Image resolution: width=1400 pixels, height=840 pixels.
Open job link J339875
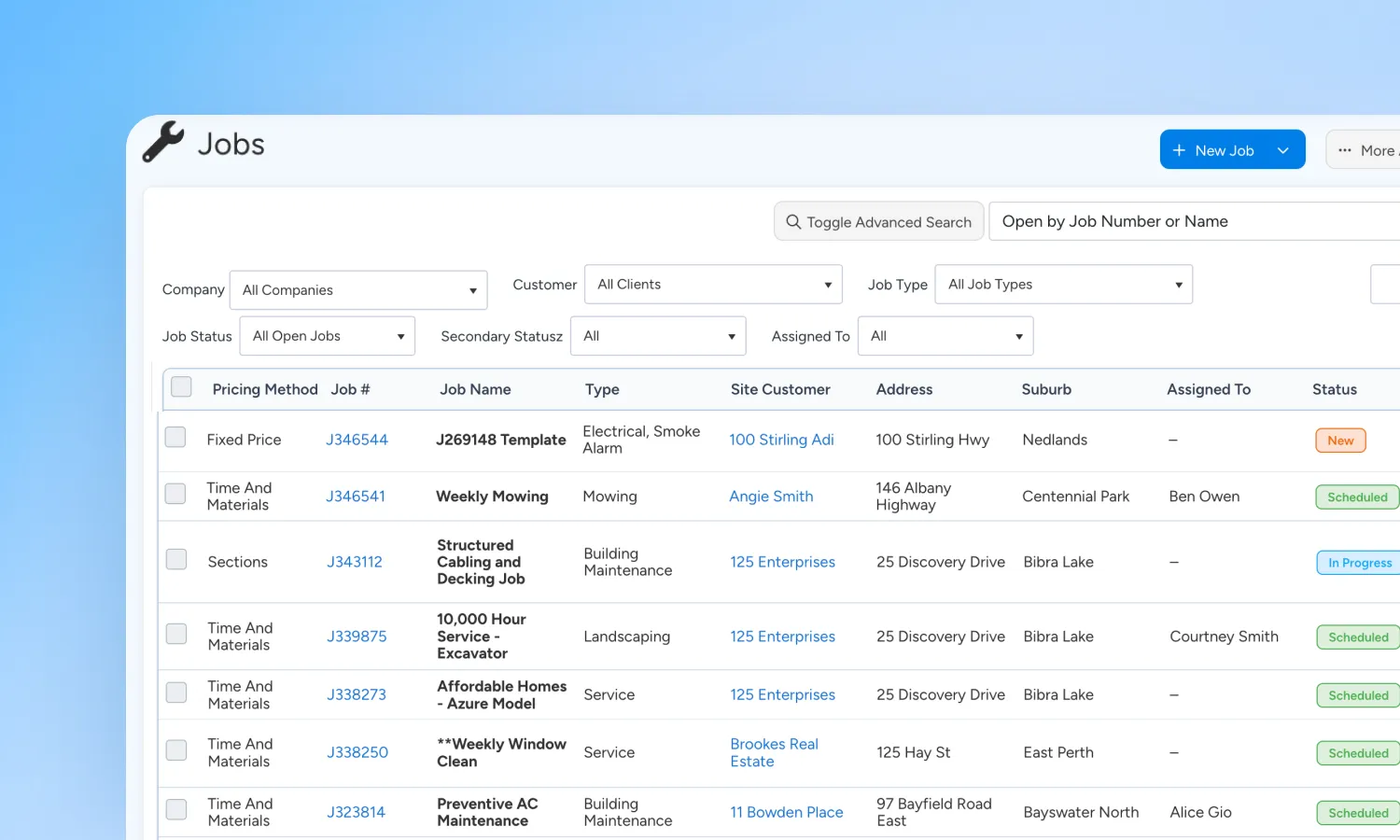(357, 637)
